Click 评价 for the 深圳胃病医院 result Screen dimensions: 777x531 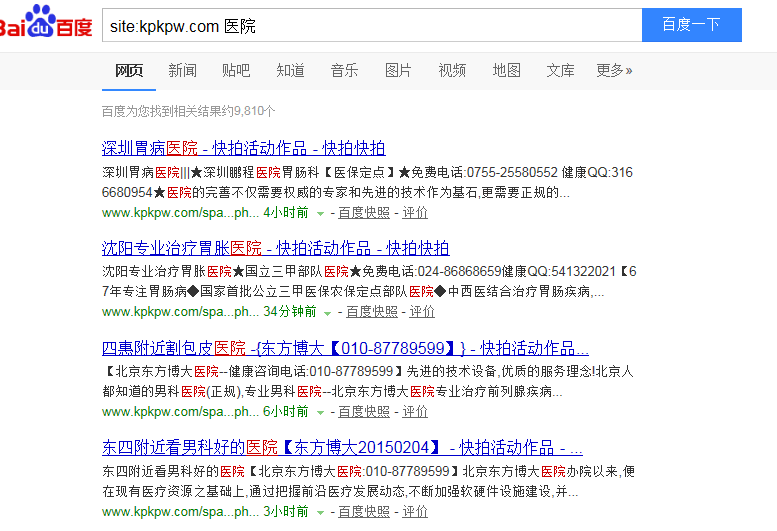415,213
